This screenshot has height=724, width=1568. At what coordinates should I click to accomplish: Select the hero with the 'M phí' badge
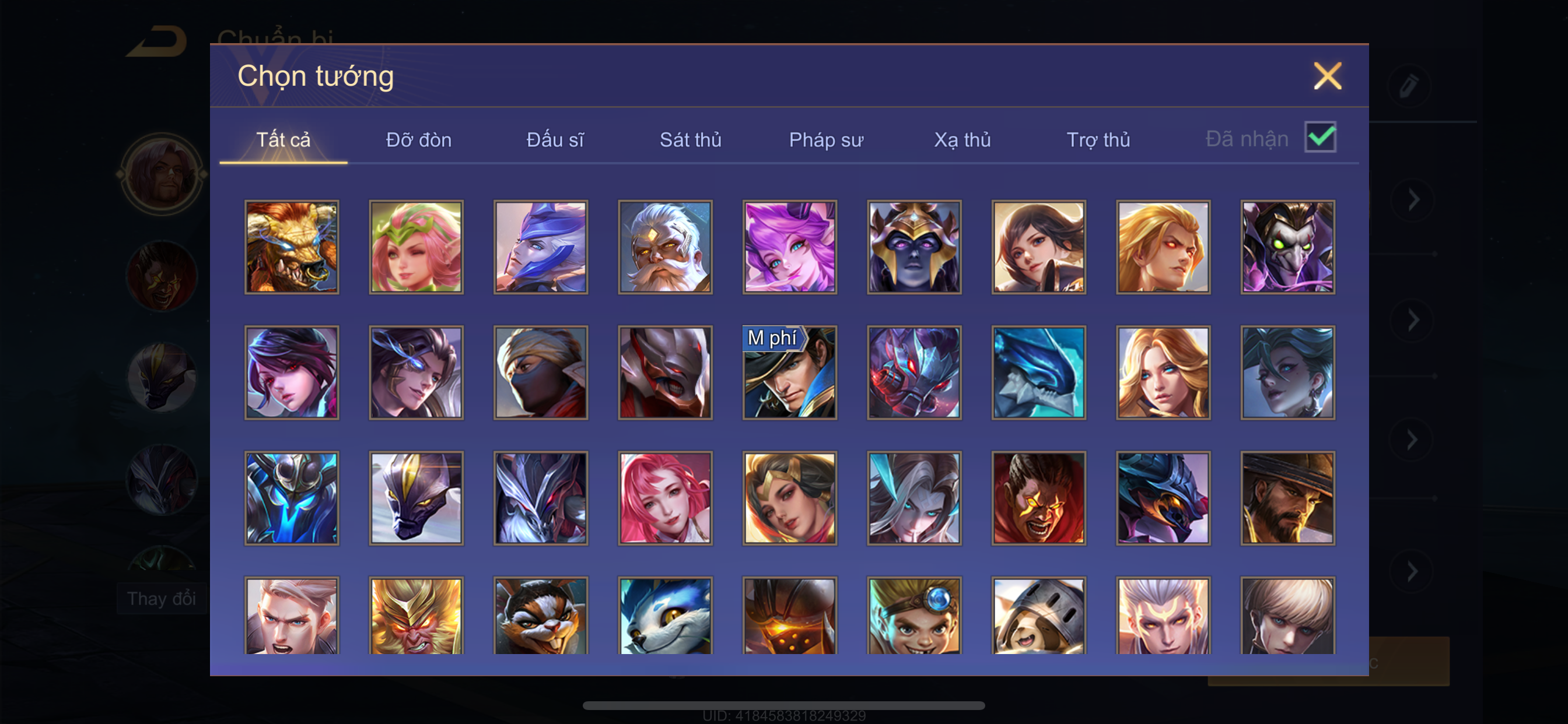coord(789,372)
